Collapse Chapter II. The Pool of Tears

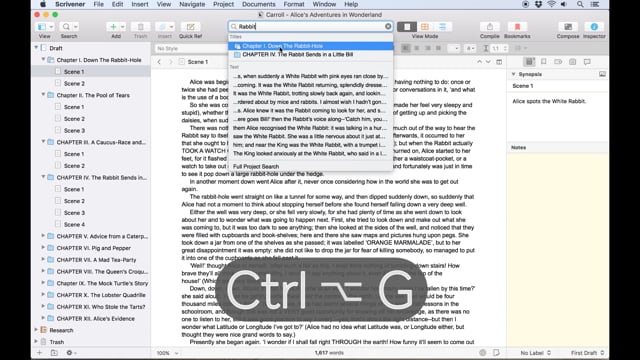click(x=43, y=95)
